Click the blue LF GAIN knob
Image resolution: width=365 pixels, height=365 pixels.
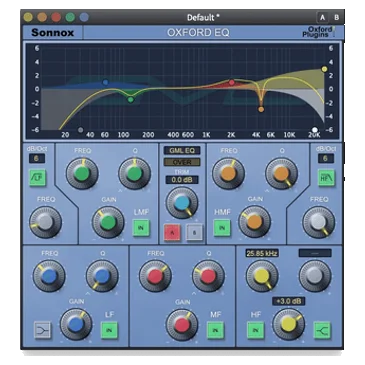pos(76,324)
